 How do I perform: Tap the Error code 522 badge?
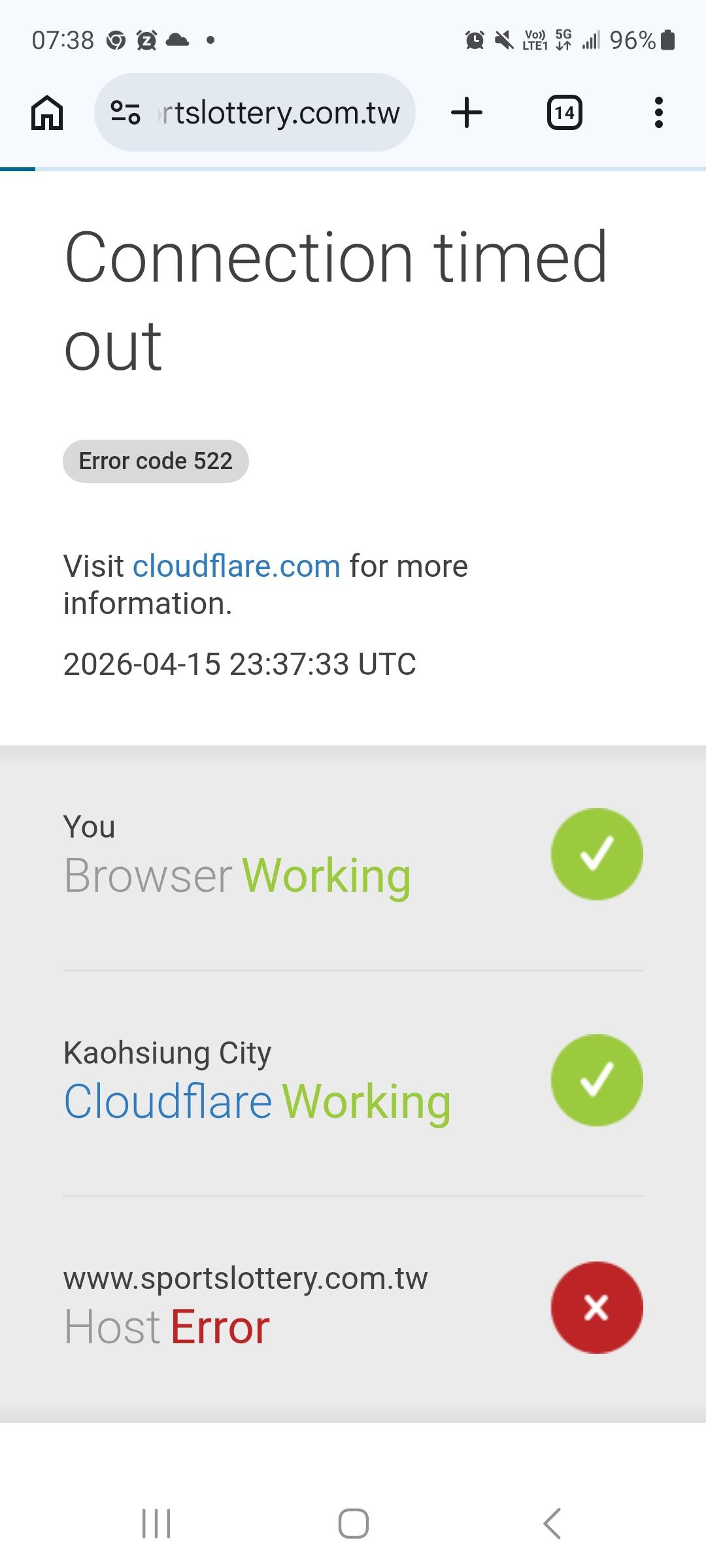(156, 461)
